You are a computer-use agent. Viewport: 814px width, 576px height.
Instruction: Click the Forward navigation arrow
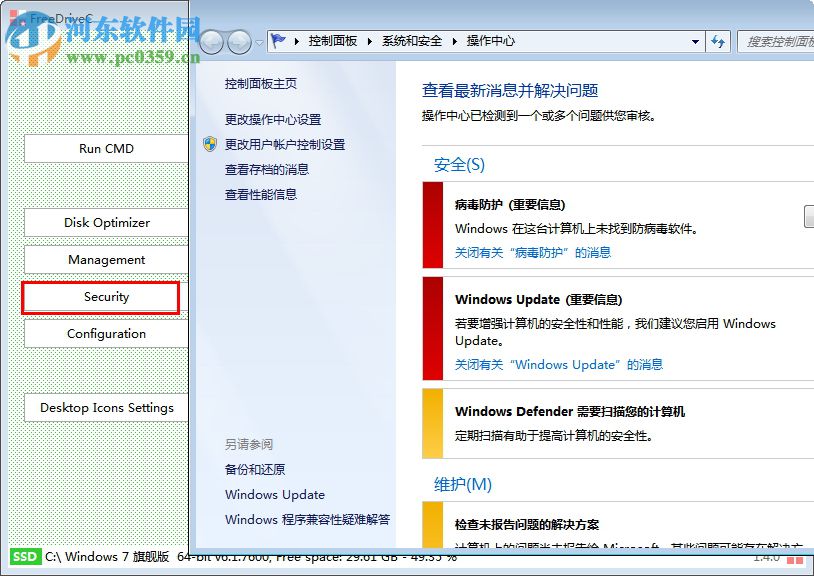point(239,42)
